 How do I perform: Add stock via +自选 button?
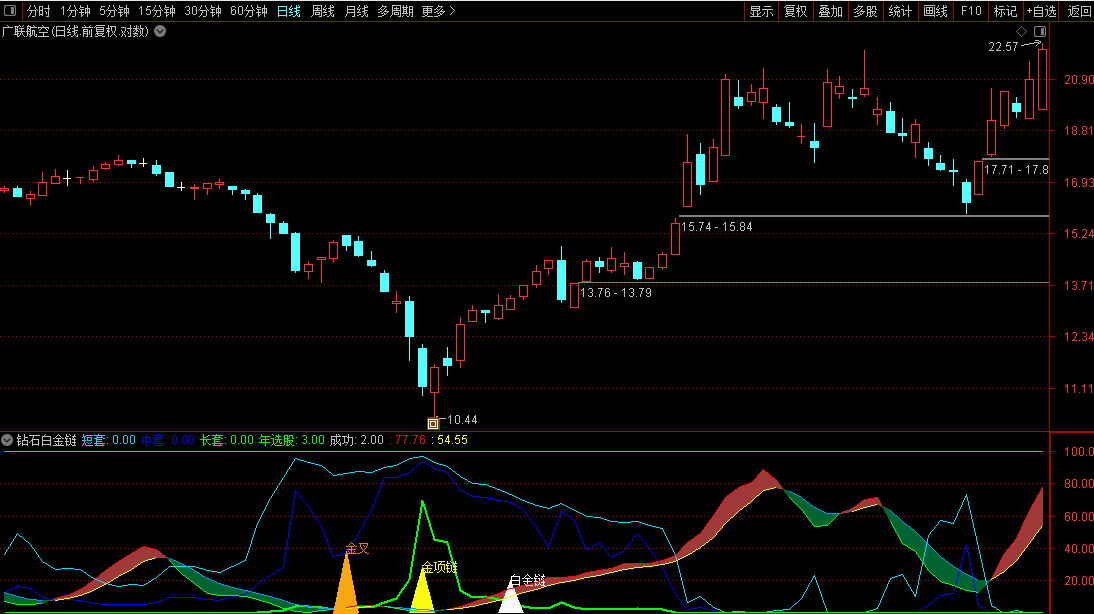[1041, 11]
